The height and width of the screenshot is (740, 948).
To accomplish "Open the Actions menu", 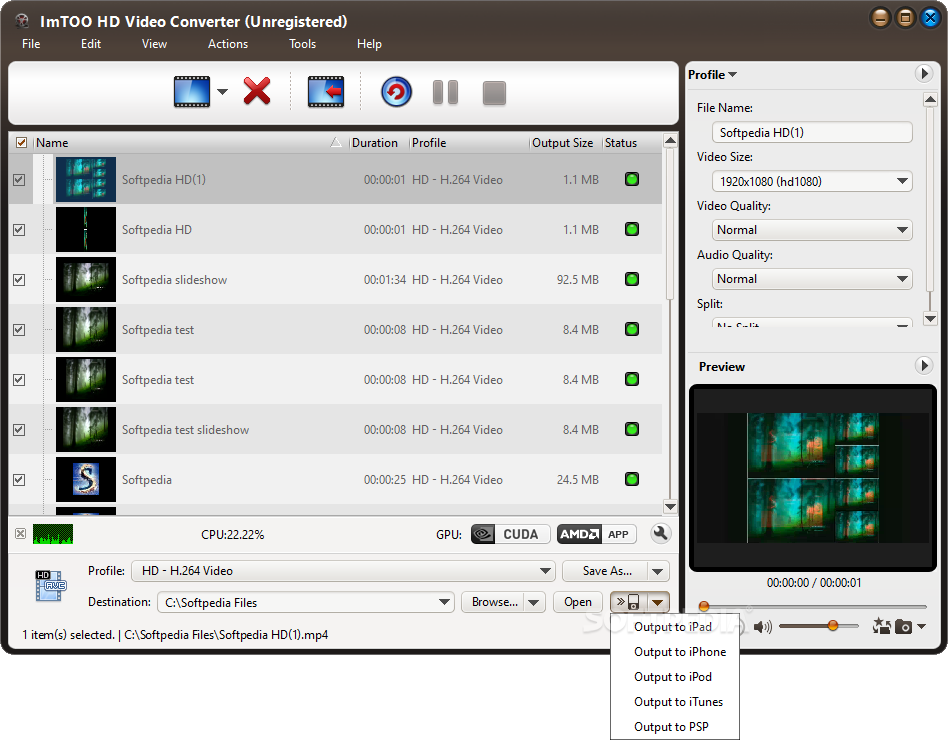I will [x=228, y=44].
